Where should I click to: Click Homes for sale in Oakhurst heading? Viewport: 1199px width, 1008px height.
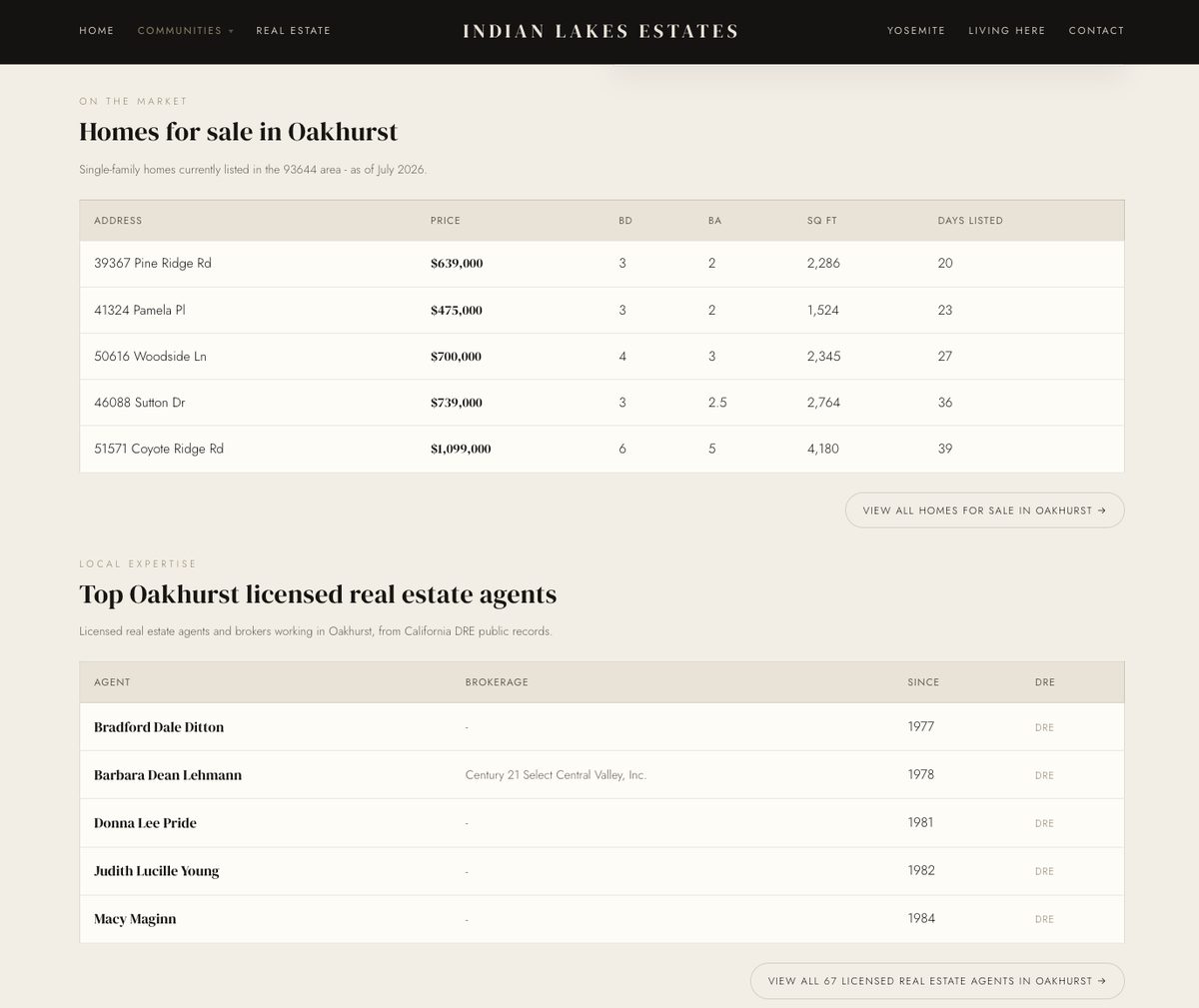click(x=239, y=132)
